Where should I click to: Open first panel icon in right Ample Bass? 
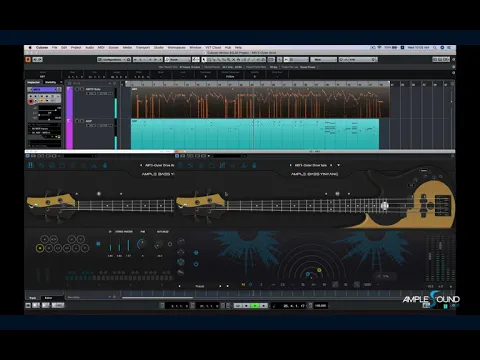coord(180,165)
